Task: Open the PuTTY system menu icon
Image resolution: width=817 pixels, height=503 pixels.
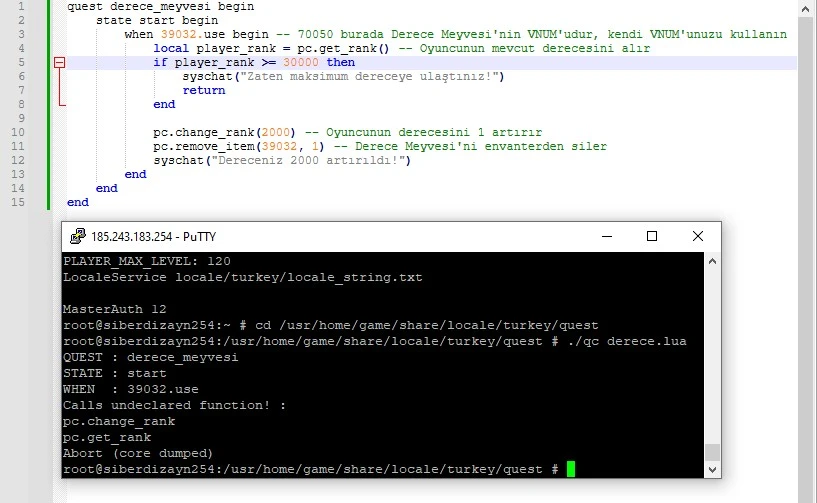Action: pyautogui.click(x=76, y=237)
